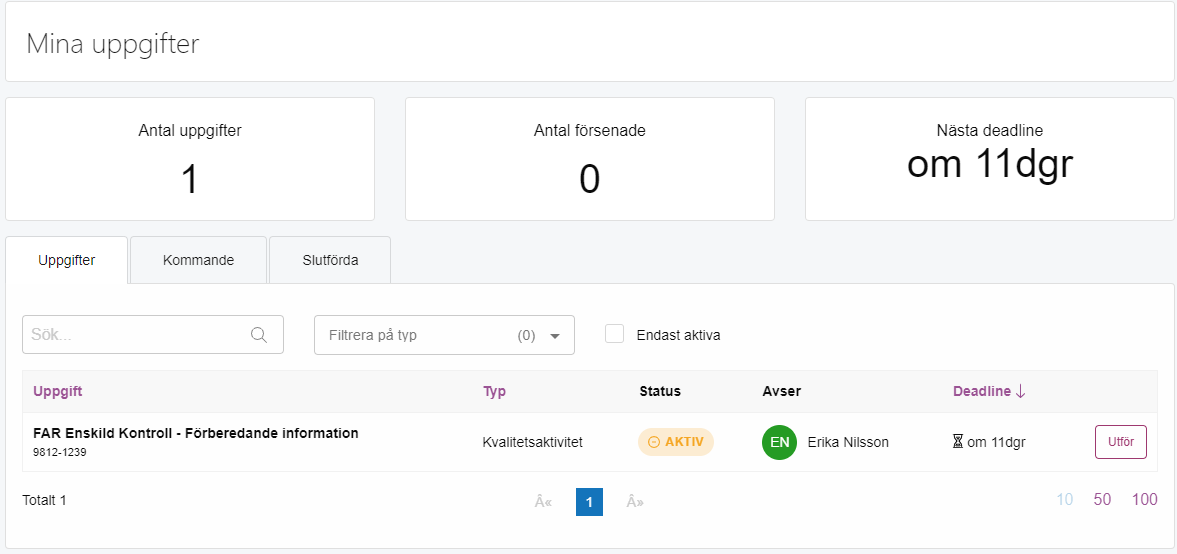Expand the filter dropdown caret arrow
The width and height of the screenshot is (1177, 554).
pos(555,336)
